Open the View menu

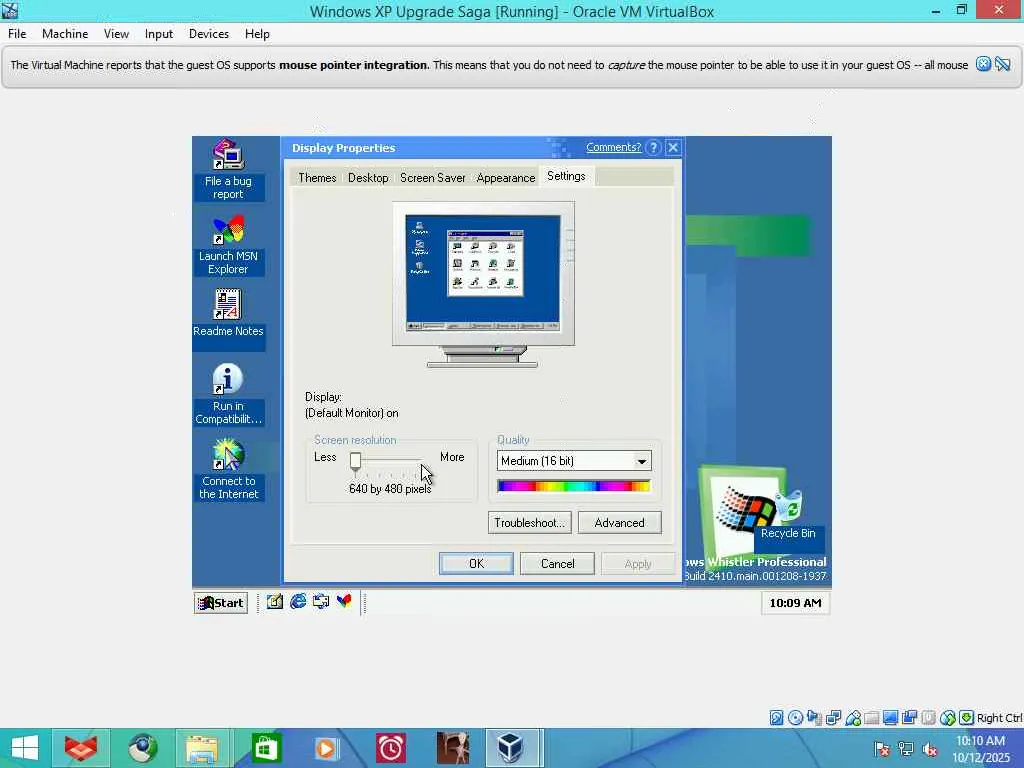pos(116,34)
